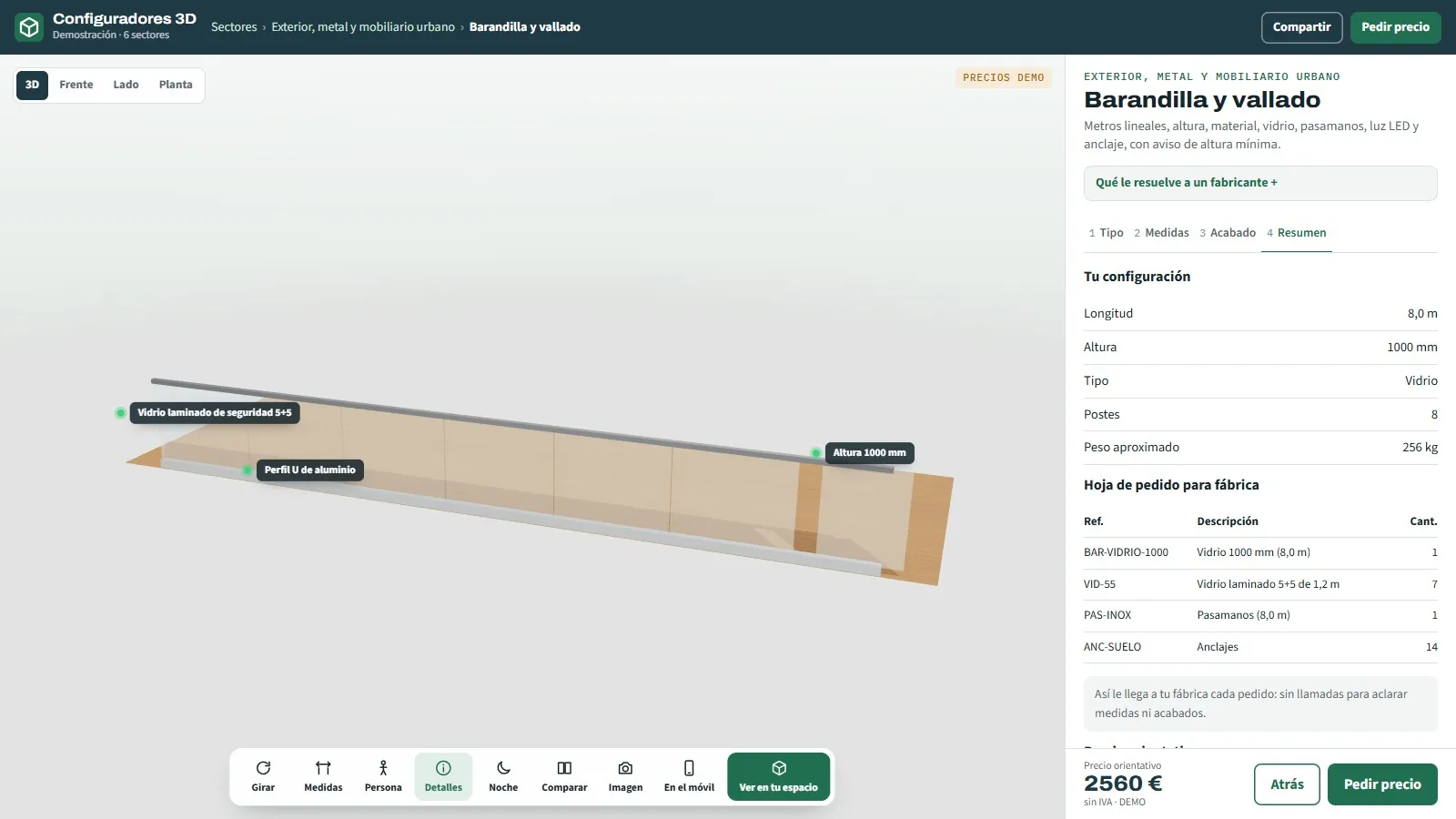
Task: Go to Sectores breadcrumb
Action: tap(234, 27)
